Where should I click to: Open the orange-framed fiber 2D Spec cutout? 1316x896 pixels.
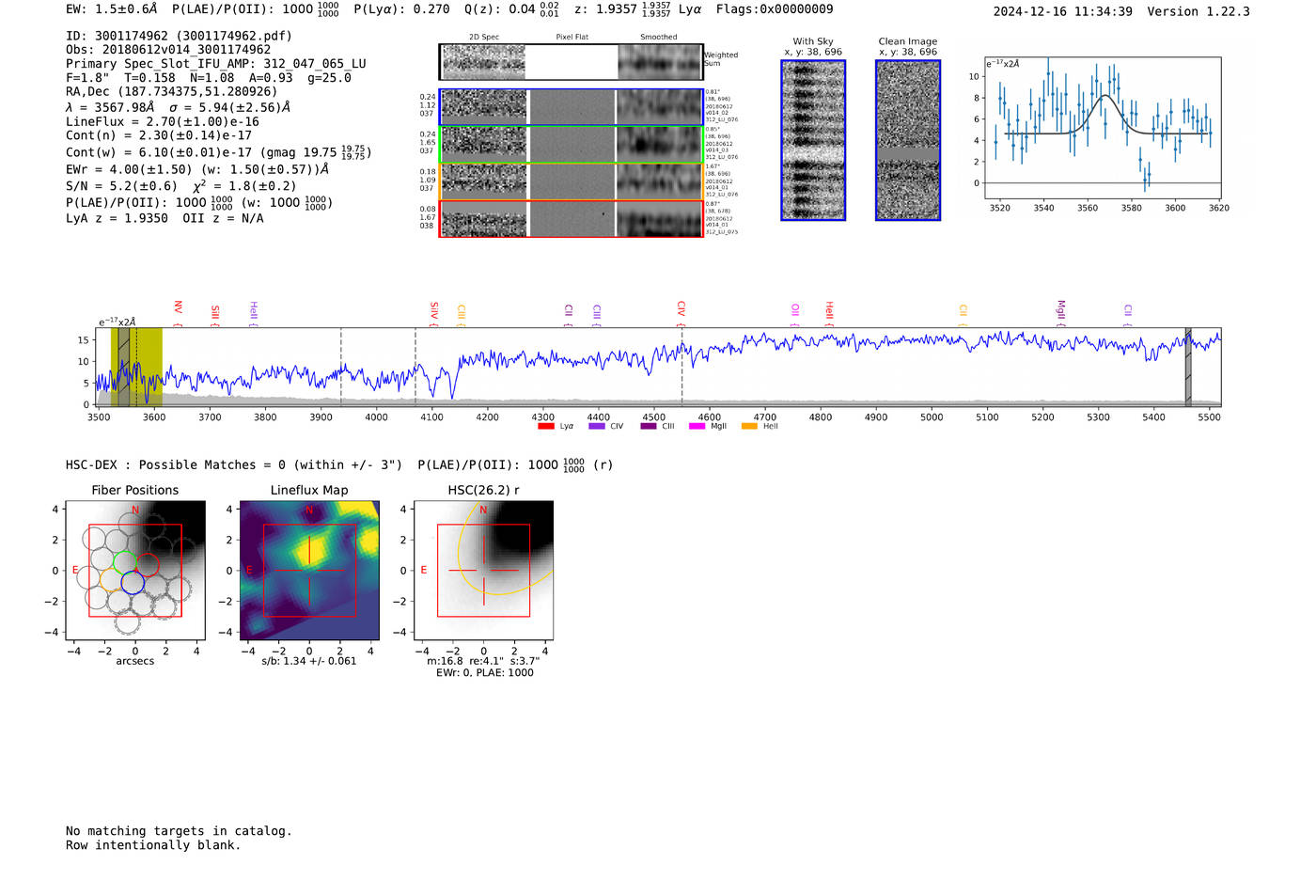pyautogui.click(x=483, y=181)
